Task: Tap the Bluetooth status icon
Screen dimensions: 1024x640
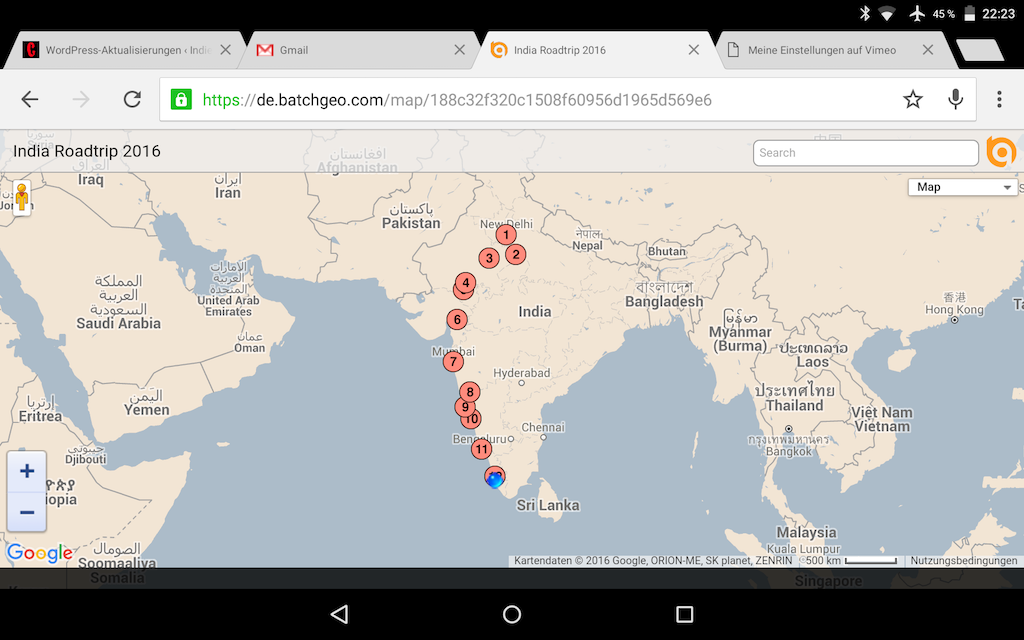Action: (865, 13)
